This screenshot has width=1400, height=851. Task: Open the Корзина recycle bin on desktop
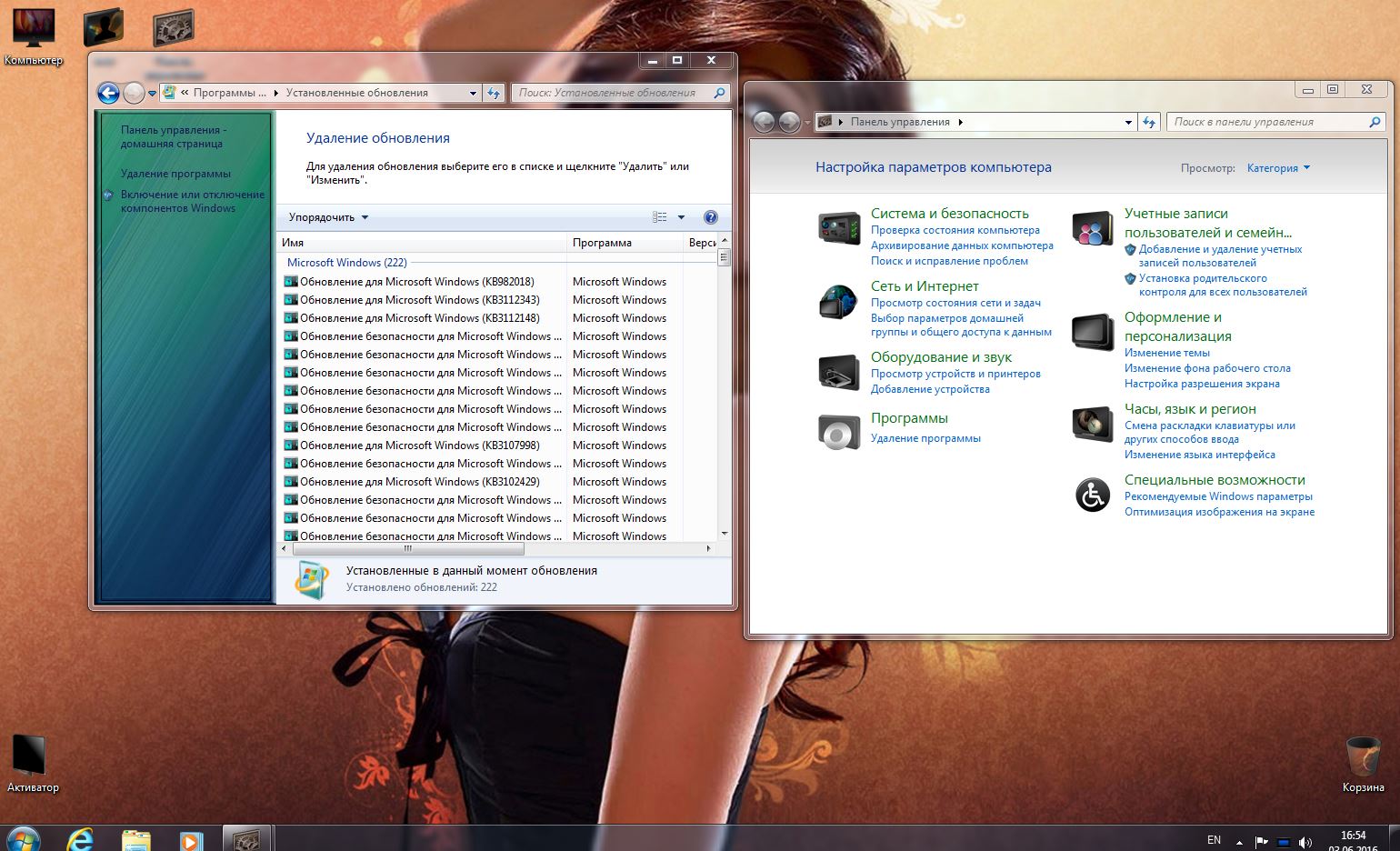coord(1362,757)
